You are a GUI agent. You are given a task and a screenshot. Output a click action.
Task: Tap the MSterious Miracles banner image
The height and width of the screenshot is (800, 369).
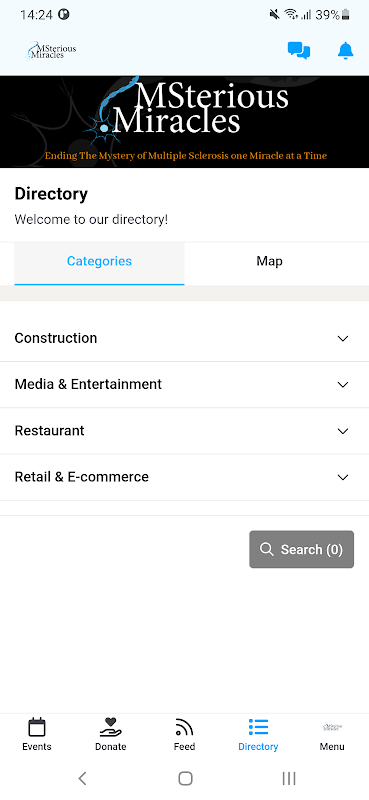[x=184, y=122]
